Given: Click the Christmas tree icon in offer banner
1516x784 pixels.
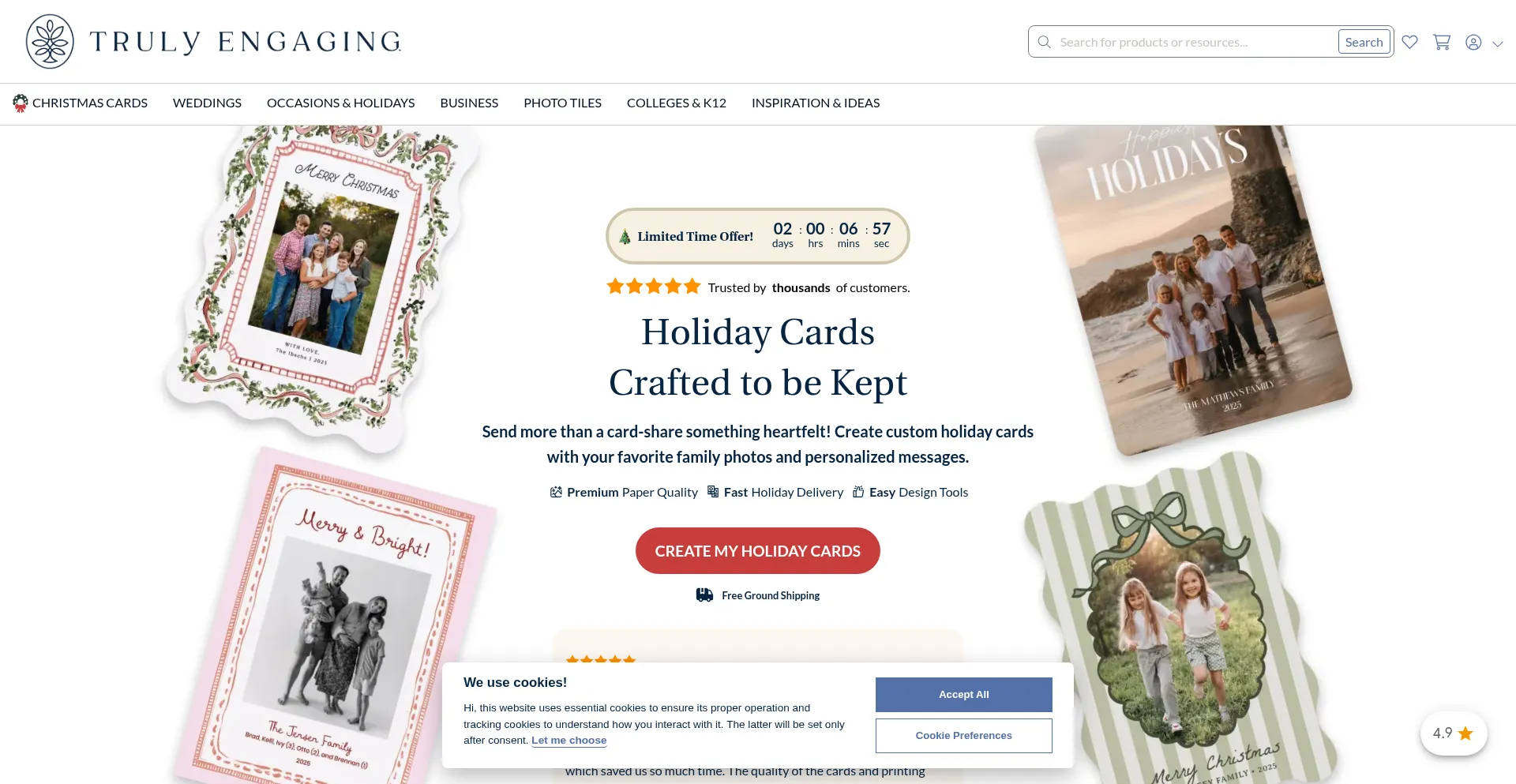Looking at the screenshot, I should pos(625,236).
